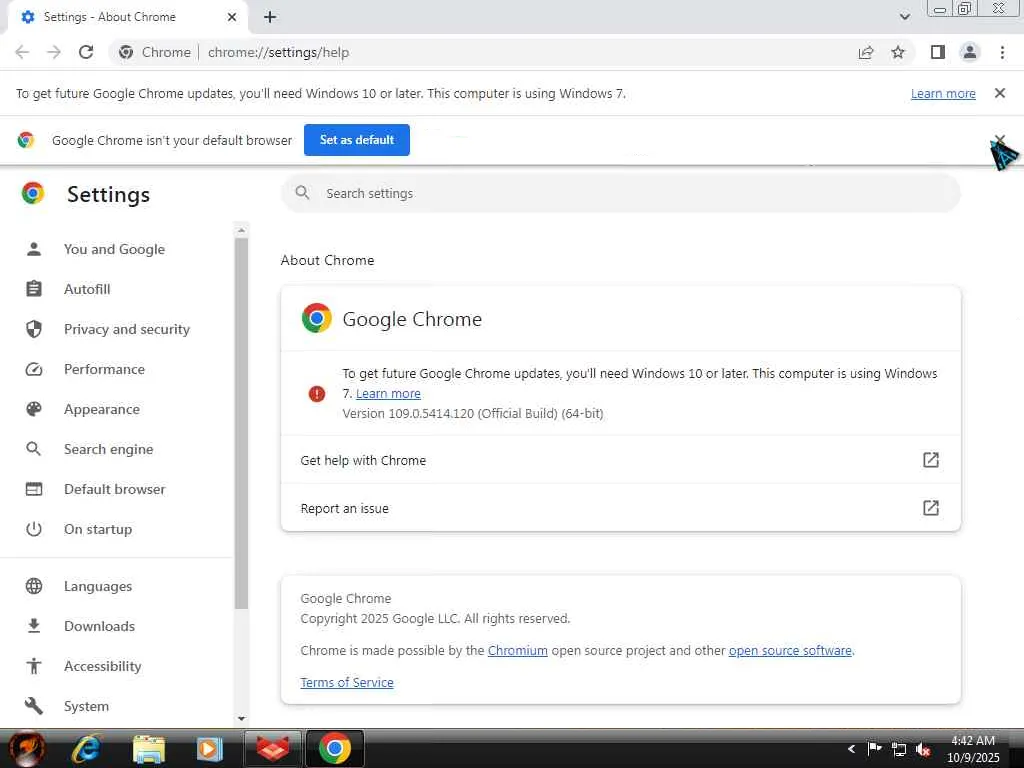Click version text 109.0.5414.120
Viewport: 1024px width, 768px height.
(x=431, y=413)
